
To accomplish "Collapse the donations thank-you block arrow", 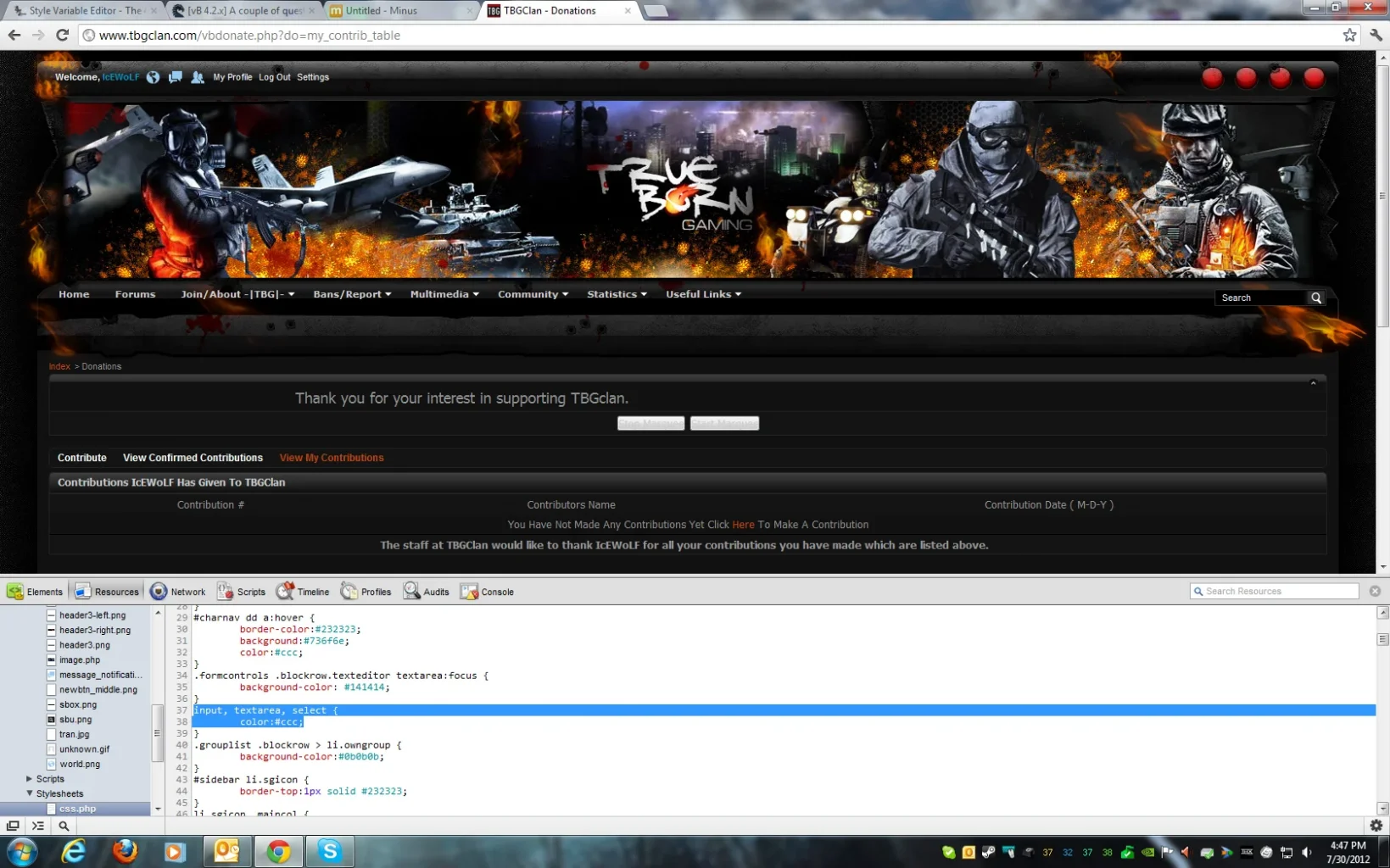I will tap(1313, 383).
